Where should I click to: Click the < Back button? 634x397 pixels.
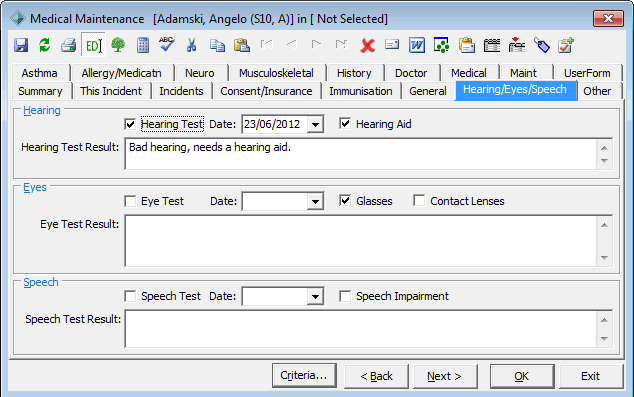(376, 376)
